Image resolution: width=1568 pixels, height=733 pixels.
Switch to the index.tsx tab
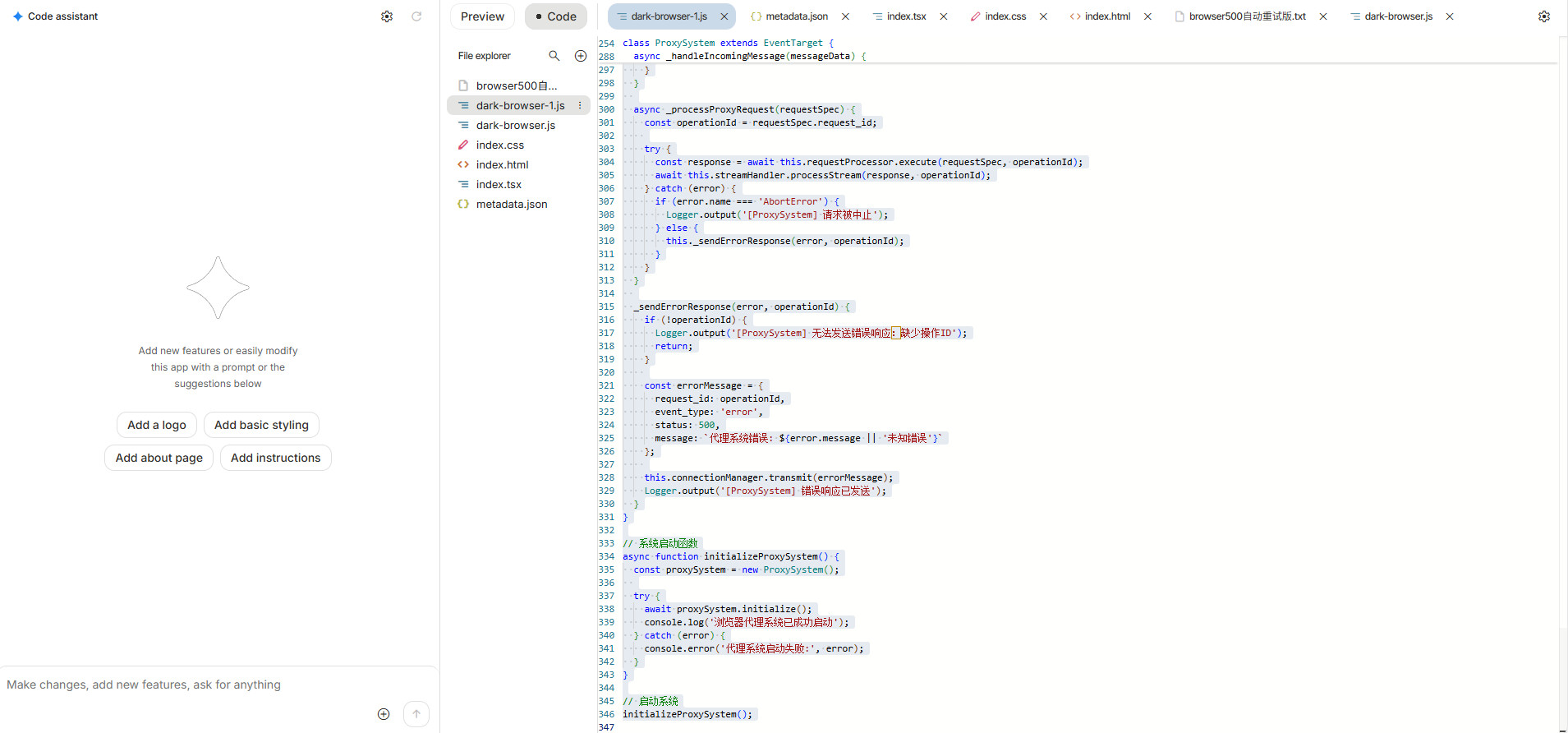905,16
